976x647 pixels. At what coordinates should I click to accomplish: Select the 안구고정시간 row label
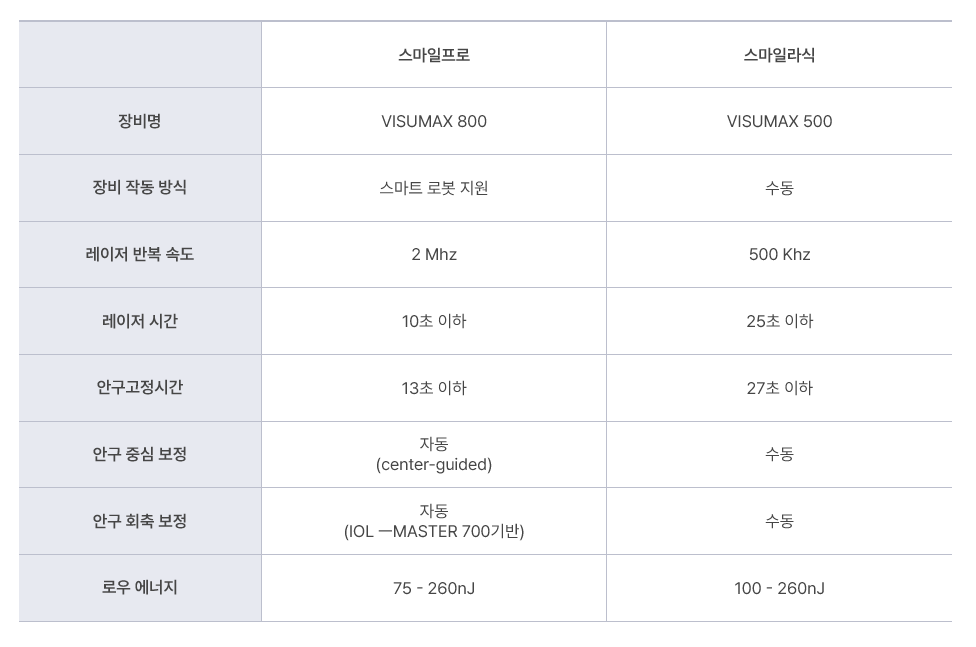140,387
